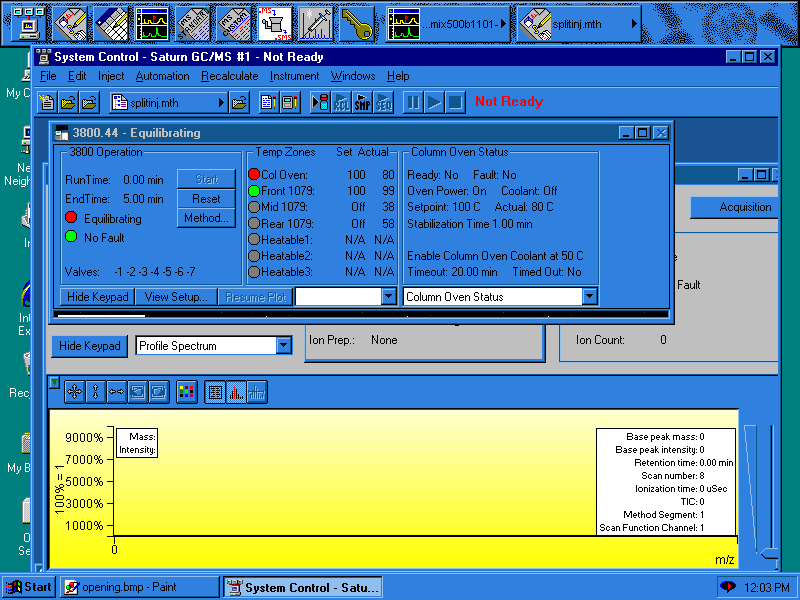Select the Col Oven zone indicator
Image resolution: width=800 pixels, height=600 pixels.
click(x=254, y=174)
